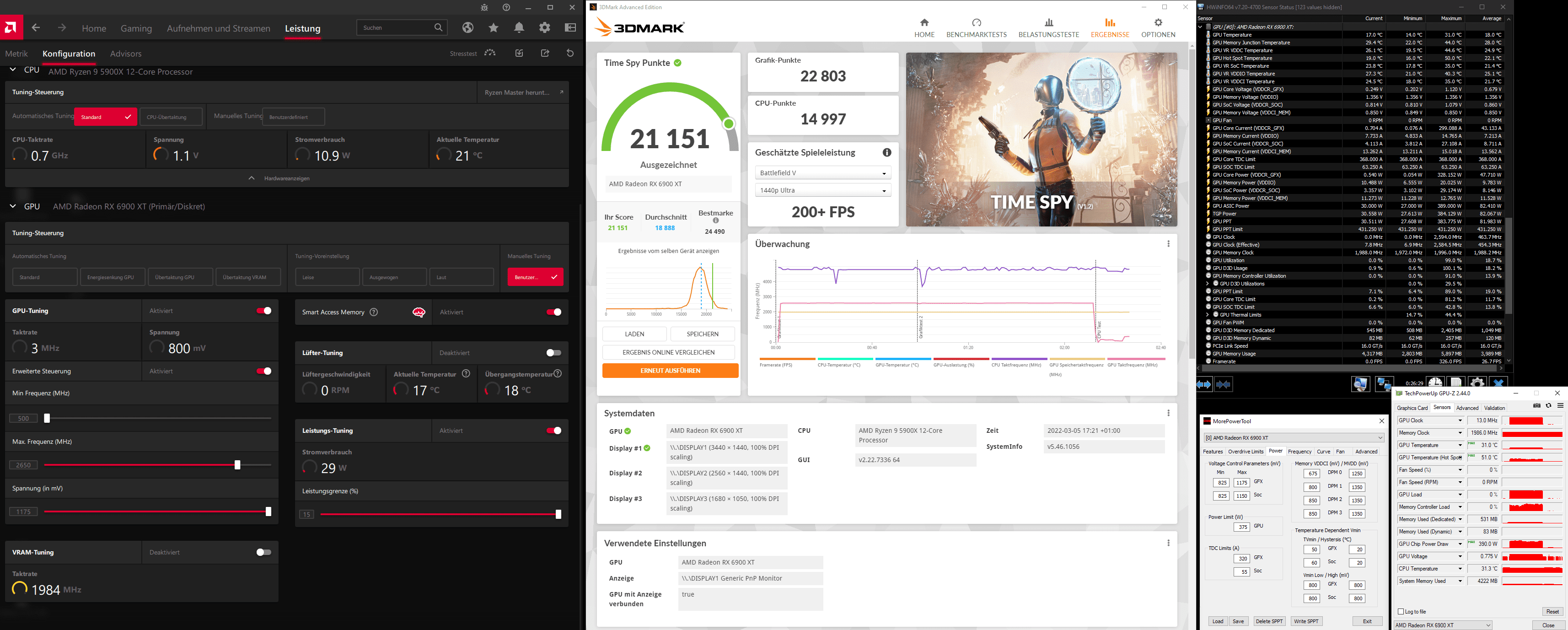Click HWiNFO close sensors X icon
This screenshot has height=630, width=1568.
coord(1498,383)
